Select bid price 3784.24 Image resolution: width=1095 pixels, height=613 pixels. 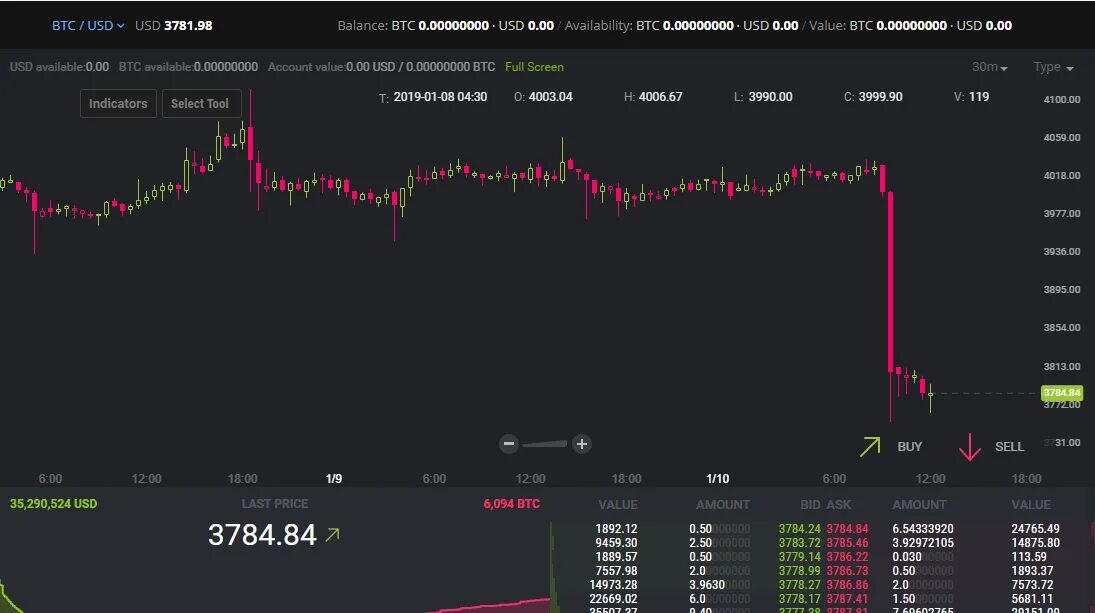pos(800,529)
